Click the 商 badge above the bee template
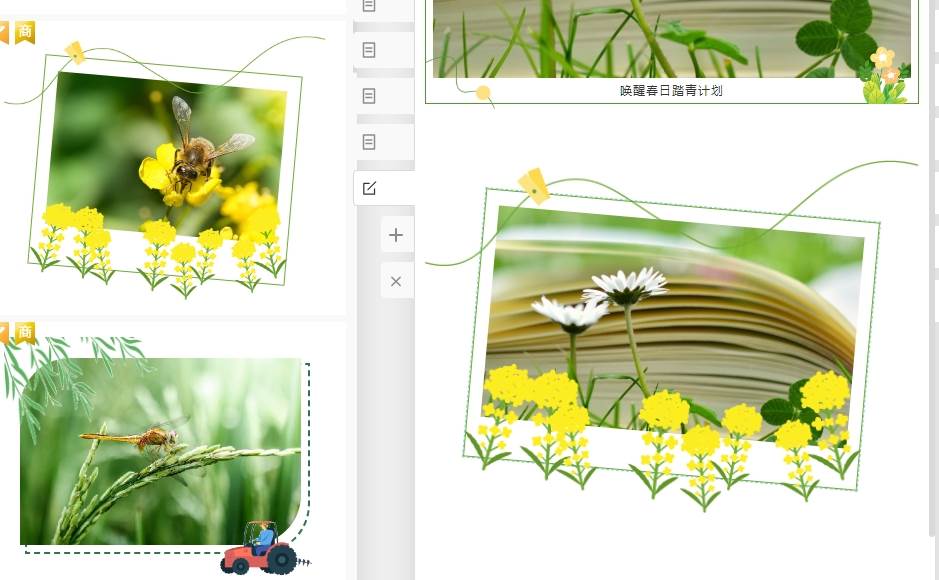The image size is (939, 580). pos(24,32)
